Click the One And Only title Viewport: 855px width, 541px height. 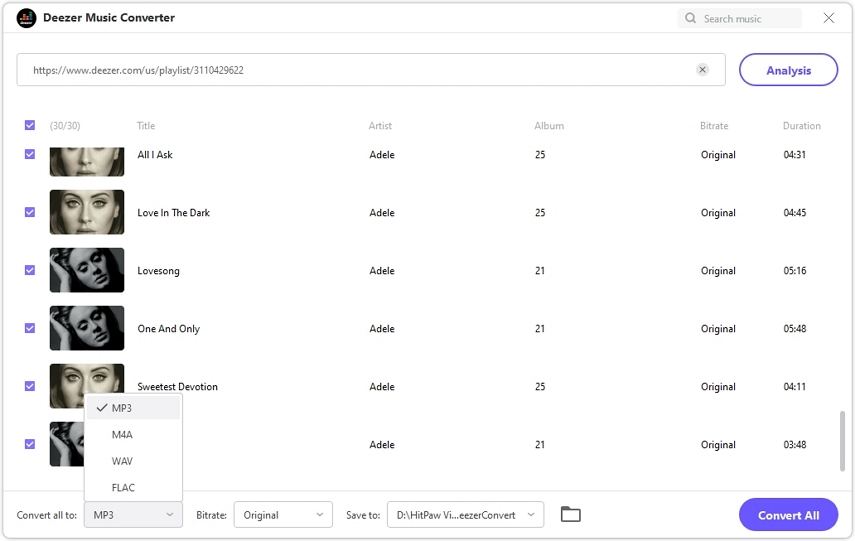168,329
